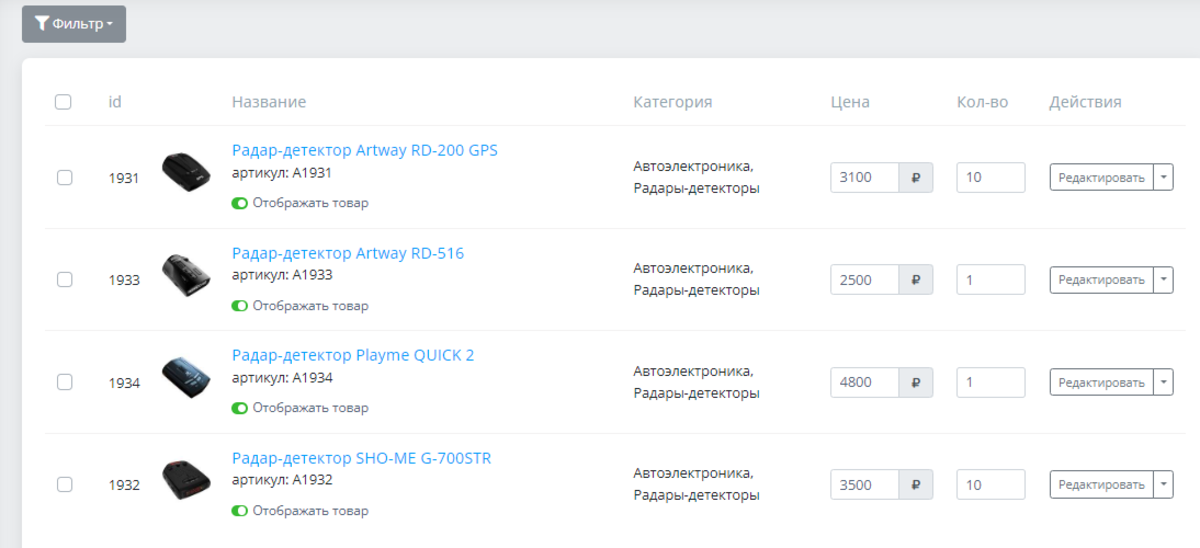This screenshot has height=548, width=1200.
Task: Toggle 'Отображать товар' for Playme QUICK 2
Action: pos(240,408)
